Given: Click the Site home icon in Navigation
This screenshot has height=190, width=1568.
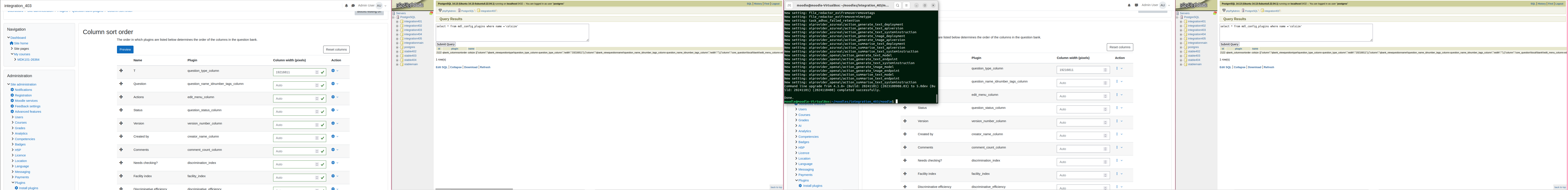Looking at the screenshot, I should click(12, 43).
